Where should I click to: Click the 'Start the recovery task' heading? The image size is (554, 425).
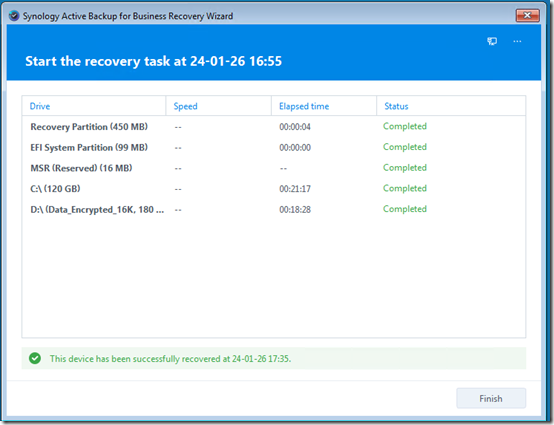pyautogui.click(x=153, y=61)
